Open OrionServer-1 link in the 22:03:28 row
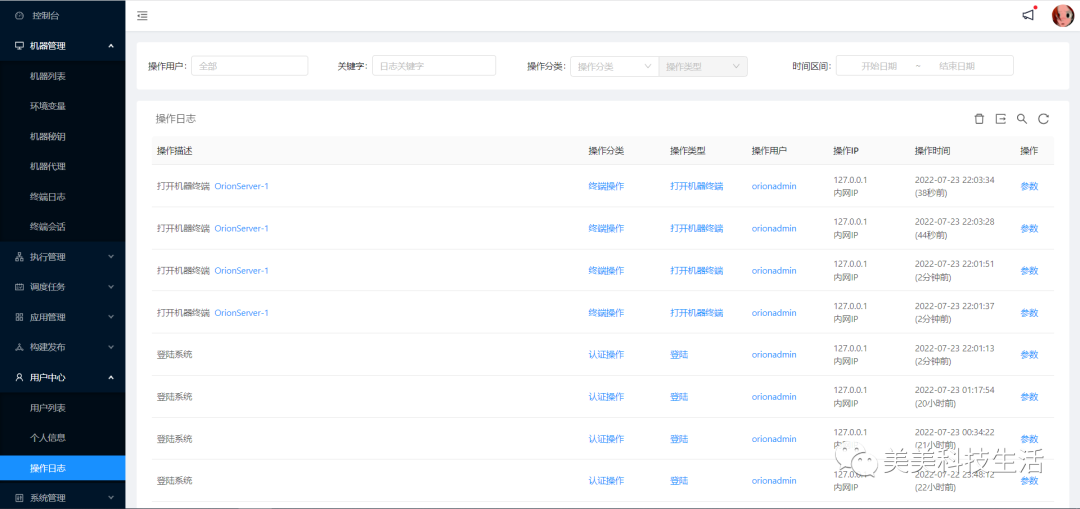Screen dimensions: 1080x509 pos(241,228)
